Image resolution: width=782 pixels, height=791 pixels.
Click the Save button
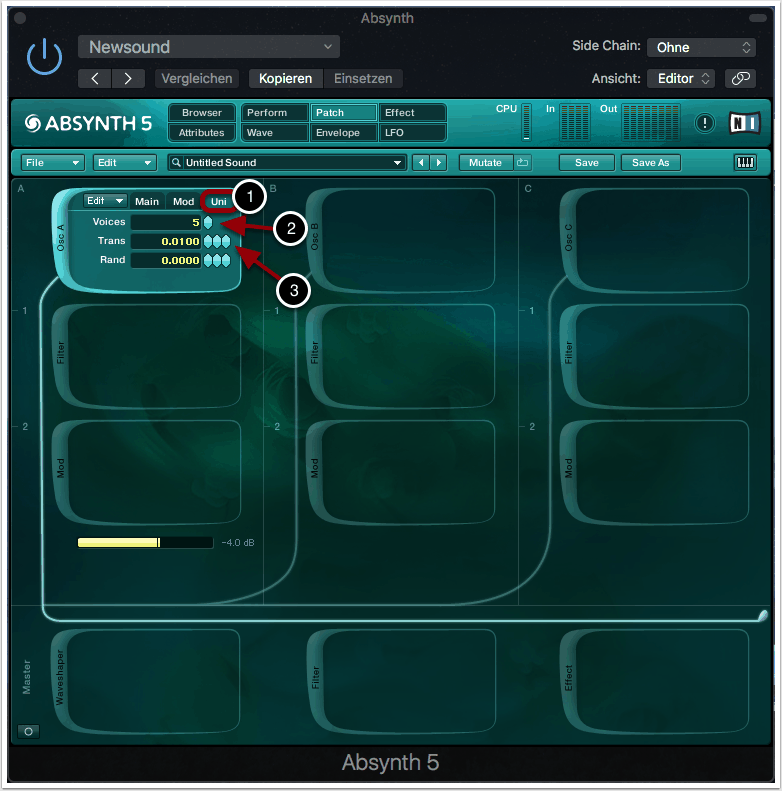[x=587, y=162]
